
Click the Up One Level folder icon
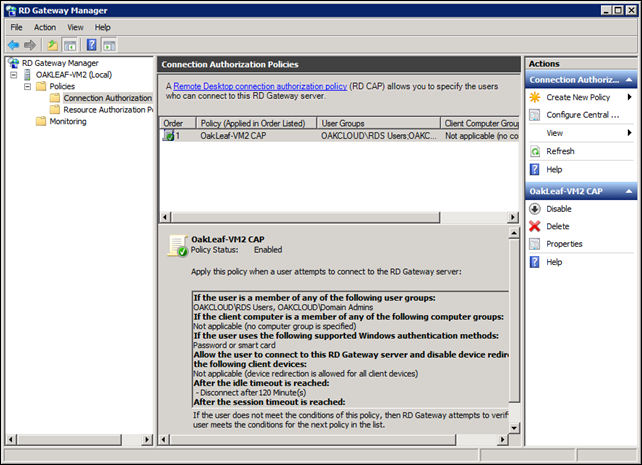click(x=52, y=45)
